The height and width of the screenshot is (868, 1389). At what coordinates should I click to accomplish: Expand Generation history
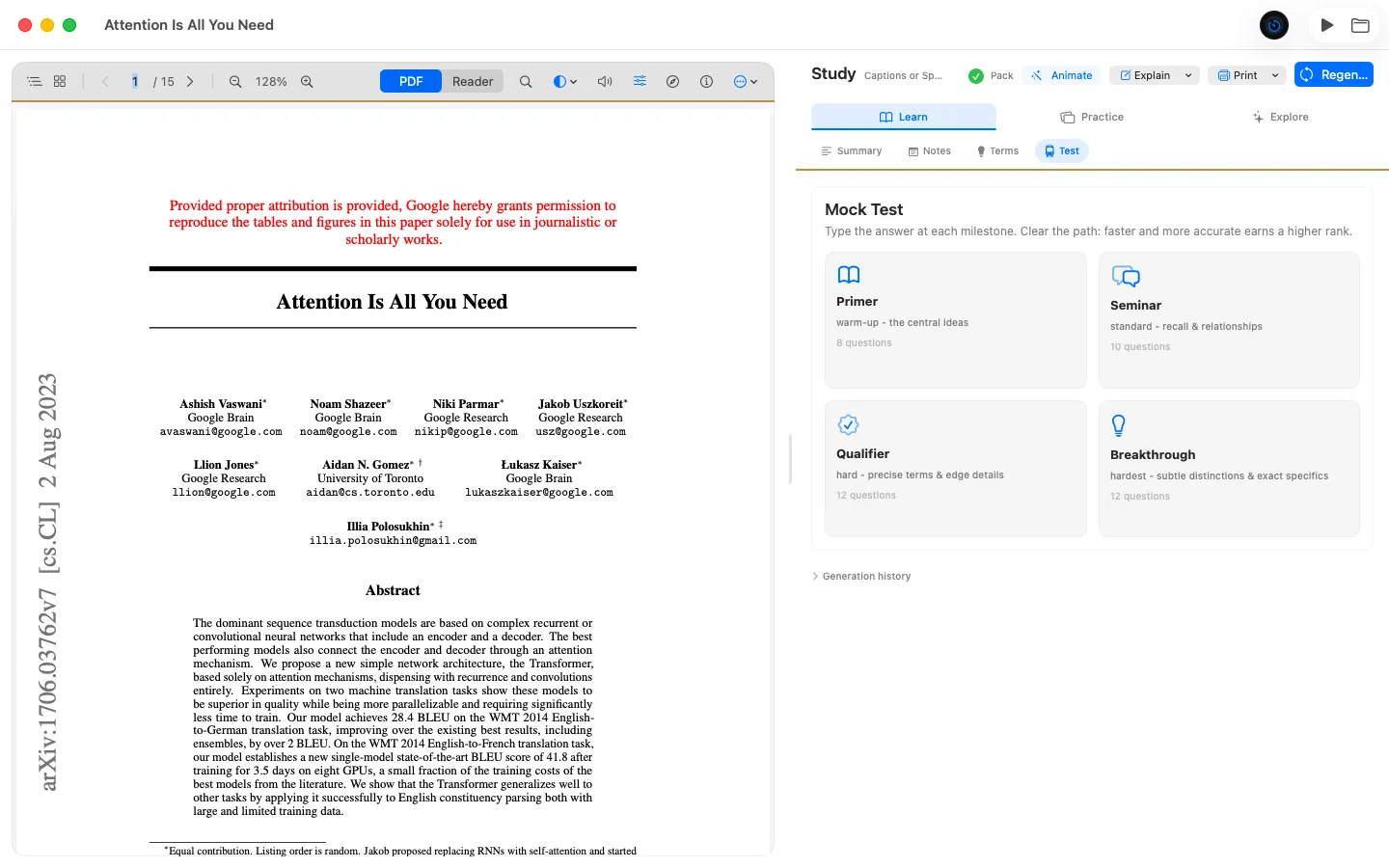(861, 577)
